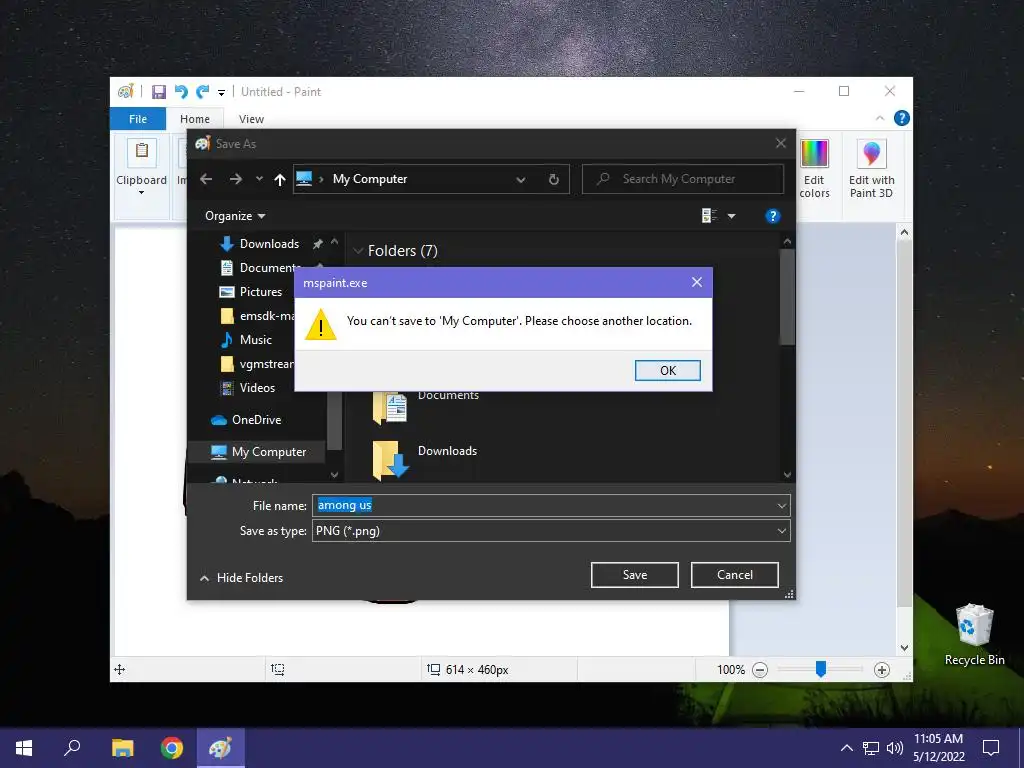Viewport: 1024px width, 768px height.
Task: Open the File tab in Paint
Action: point(138,119)
